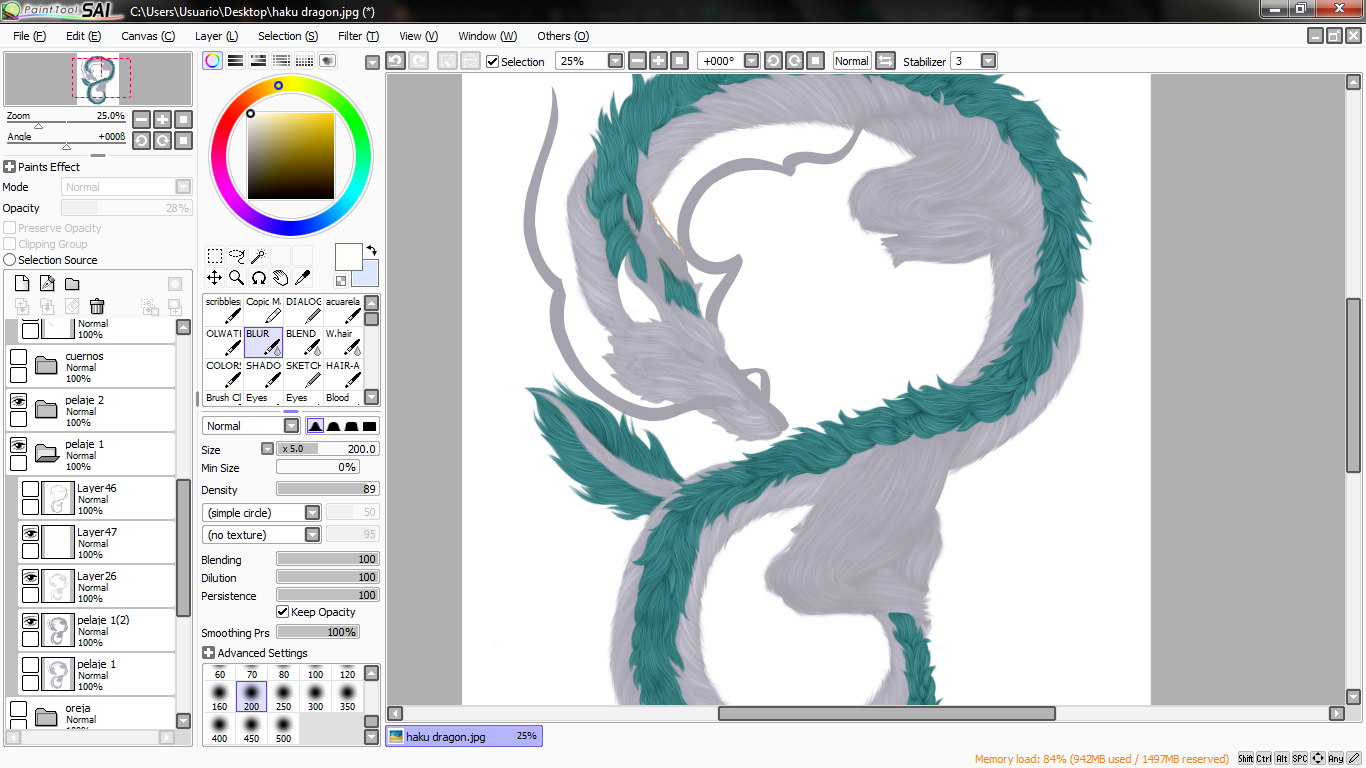This screenshot has height=768, width=1366.
Task: Select the flat brush edge shape
Action: point(369,426)
